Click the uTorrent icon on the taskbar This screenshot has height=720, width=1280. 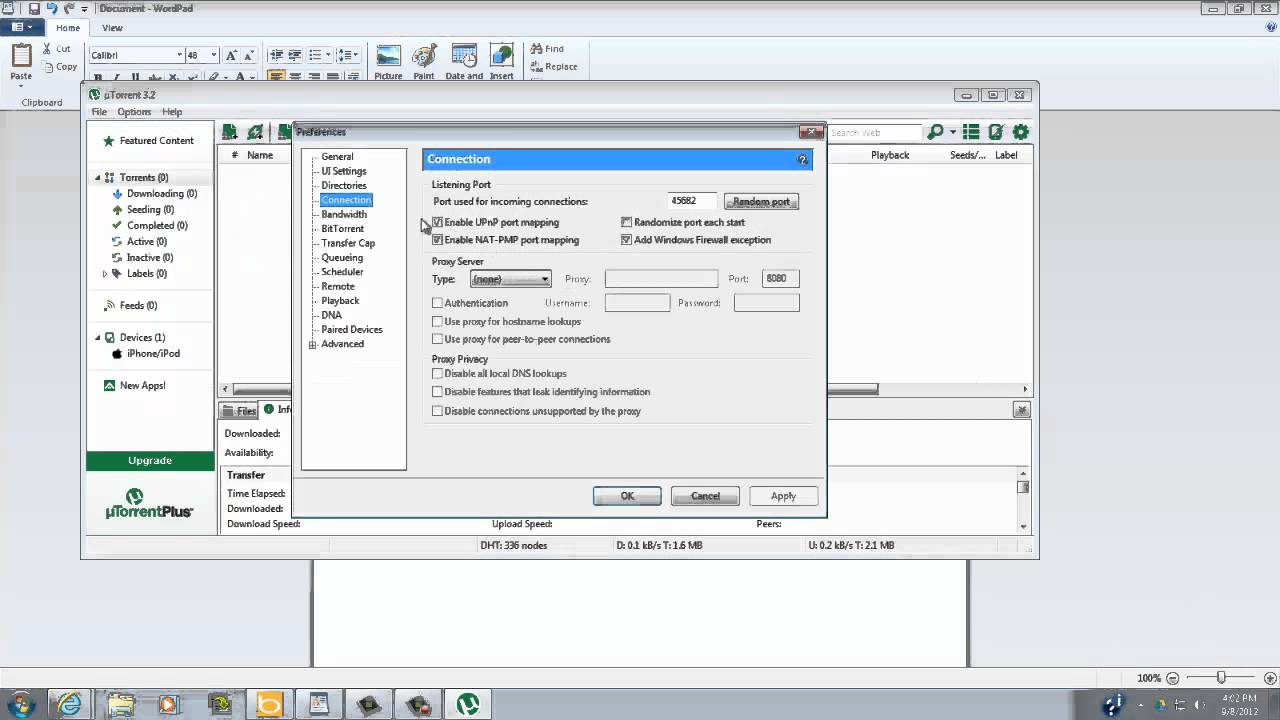(467, 704)
